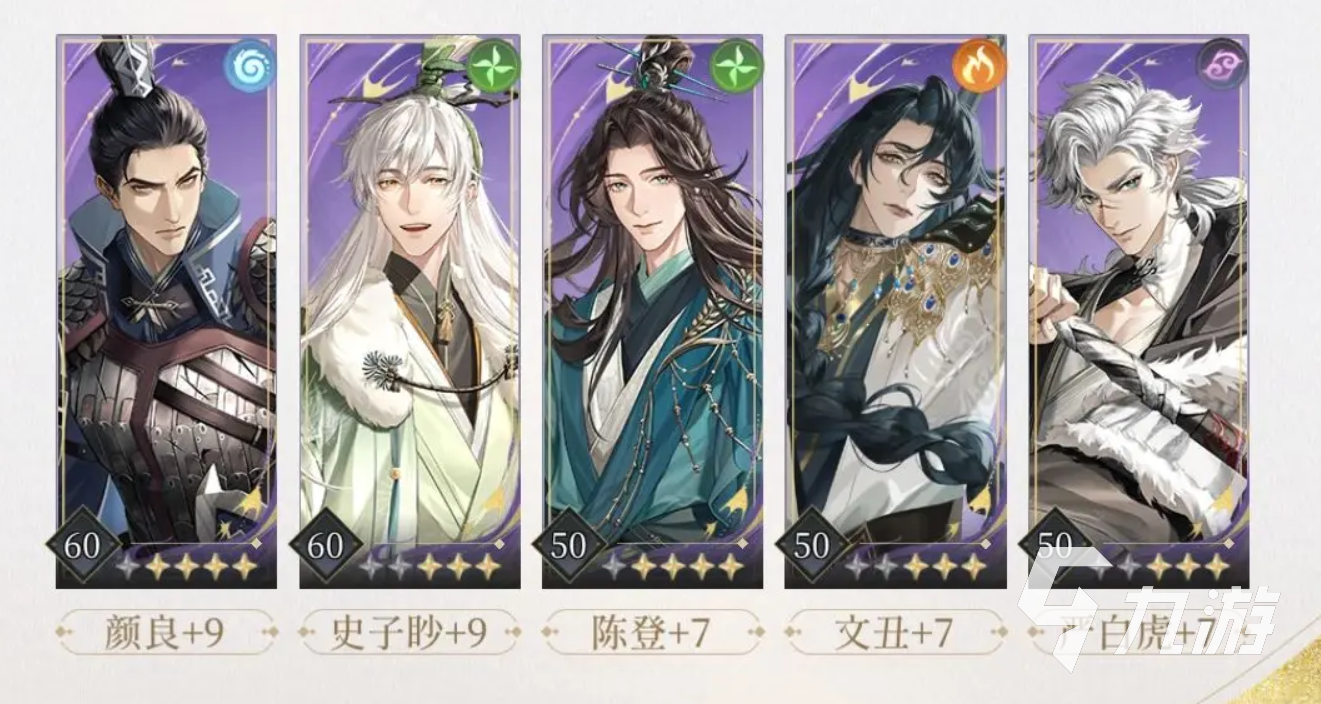Click the level 50 diamond badge on 陈登's card
This screenshot has width=1321, height=704.
pos(568,546)
